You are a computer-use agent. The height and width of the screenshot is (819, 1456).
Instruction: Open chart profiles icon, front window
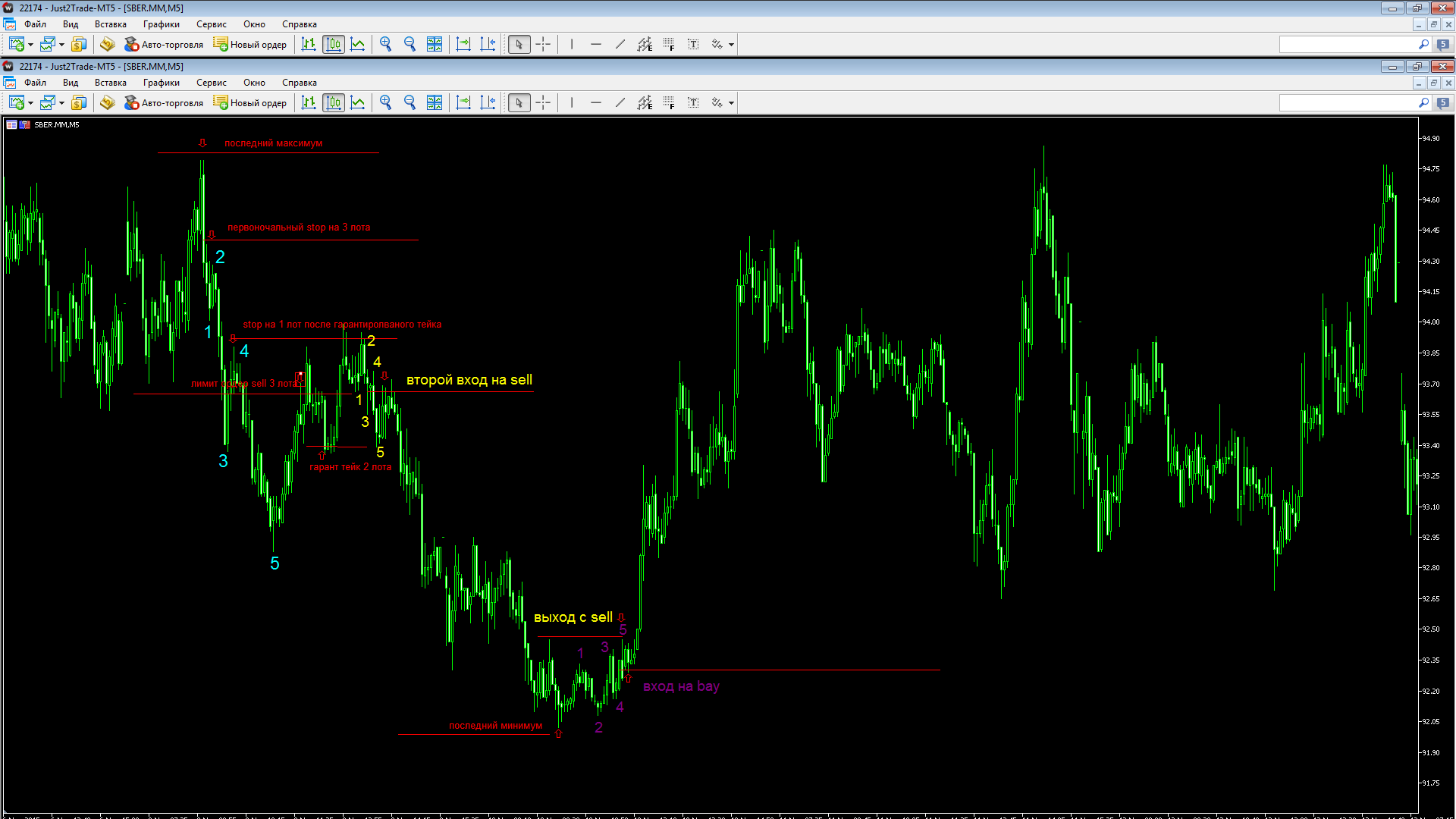[48, 103]
